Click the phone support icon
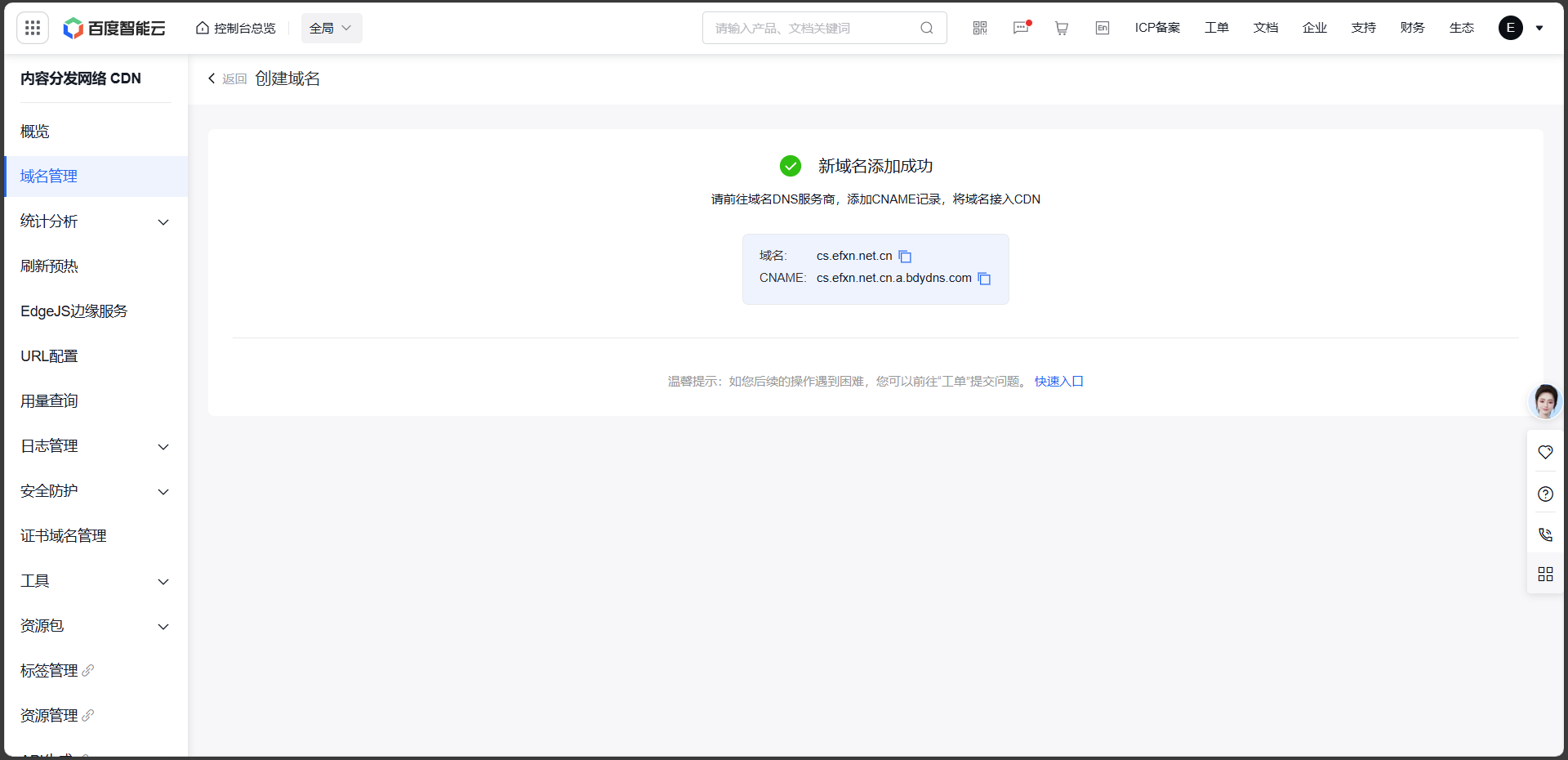Viewport: 1568px width, 760px height. [1545, 534]
